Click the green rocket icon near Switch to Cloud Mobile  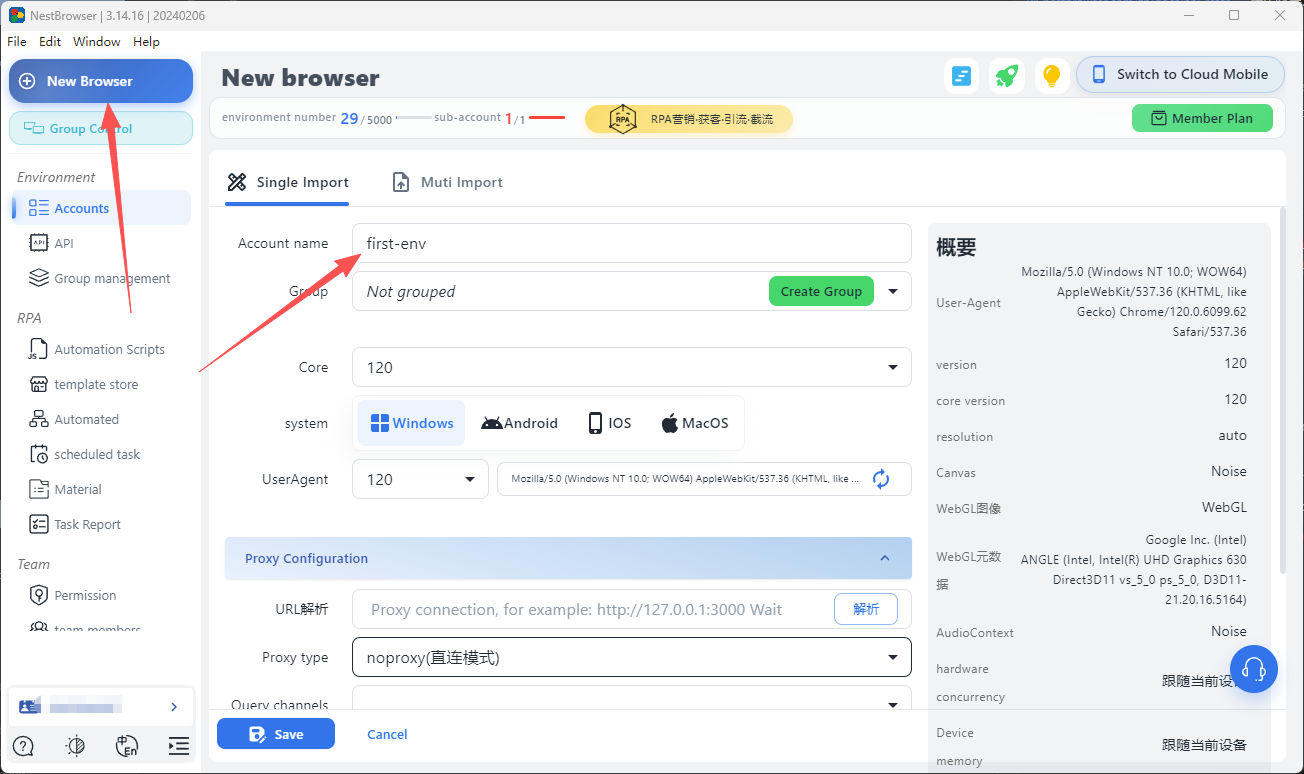pos(1007,75)
